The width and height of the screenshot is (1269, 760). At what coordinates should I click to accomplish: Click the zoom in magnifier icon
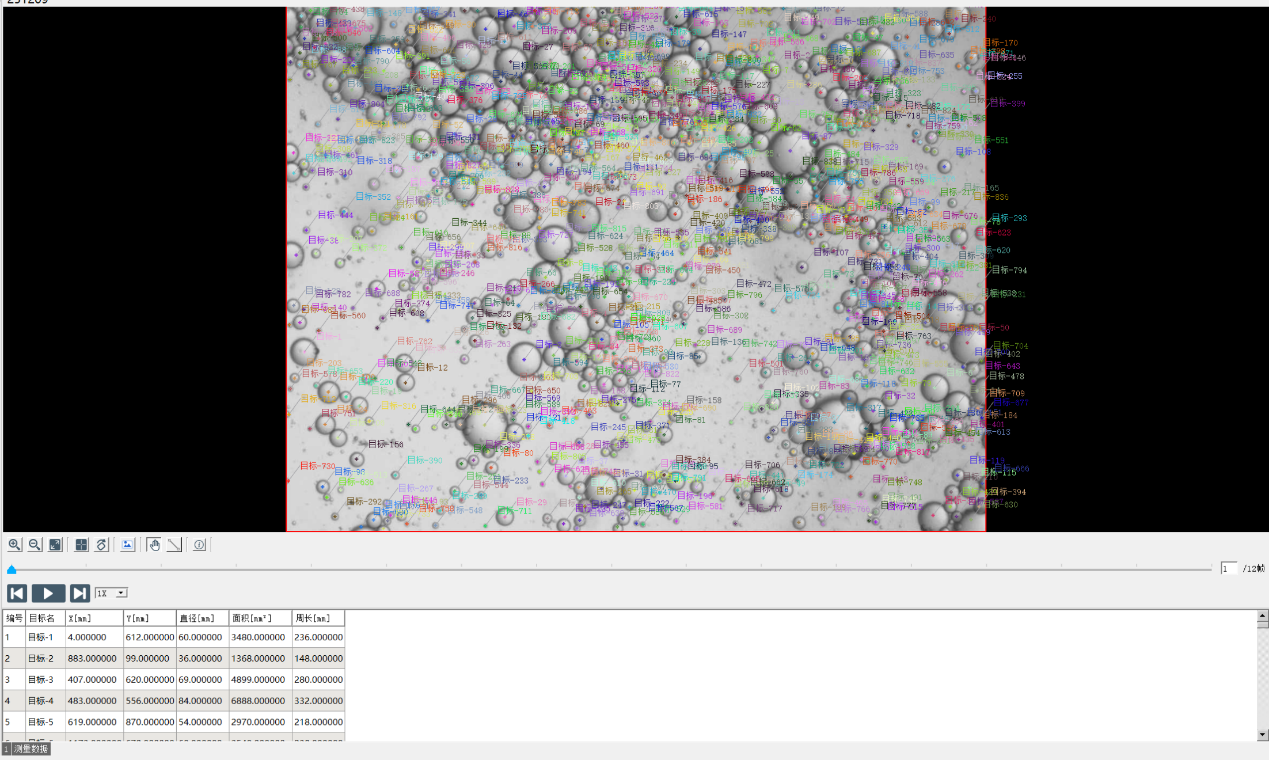pos(15,545)
